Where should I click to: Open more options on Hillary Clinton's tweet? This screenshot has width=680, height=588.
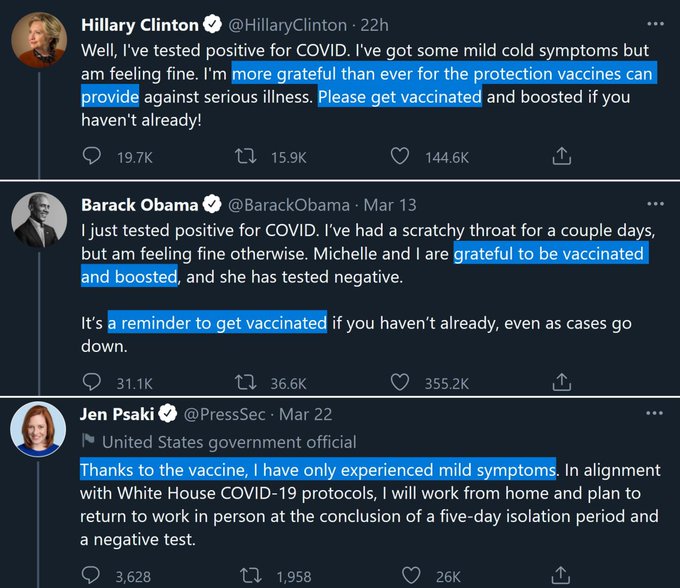point(655,22)
